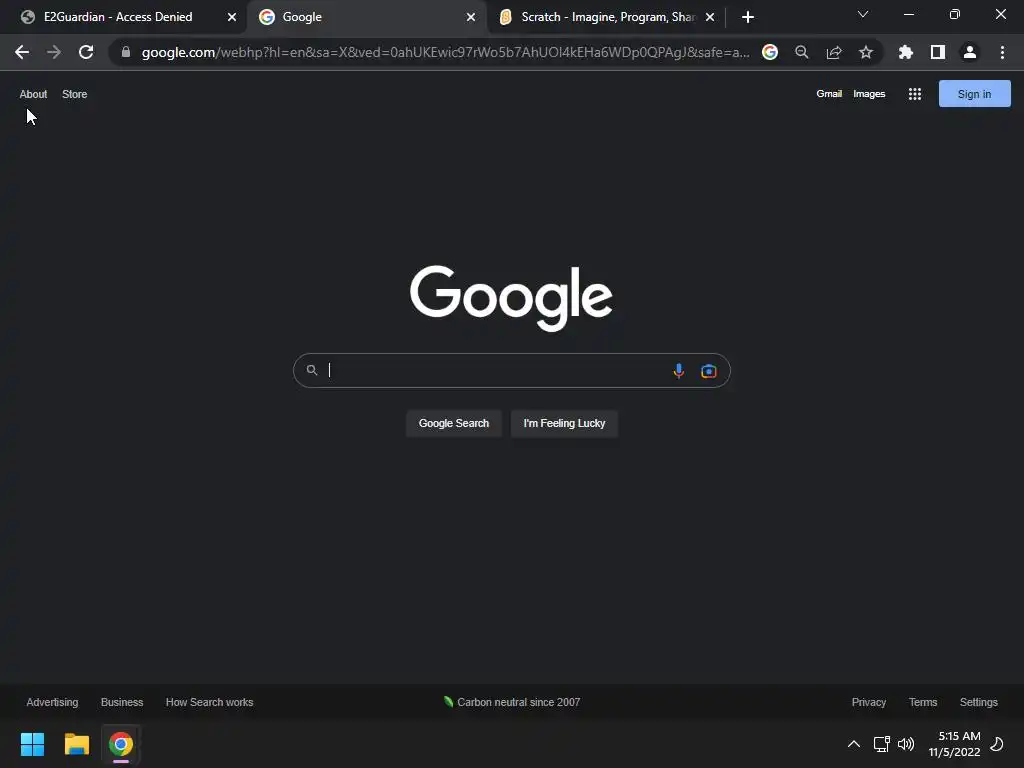1024x768 pixels.
Task: Open the clock and date panel
Action: (954, 744)
